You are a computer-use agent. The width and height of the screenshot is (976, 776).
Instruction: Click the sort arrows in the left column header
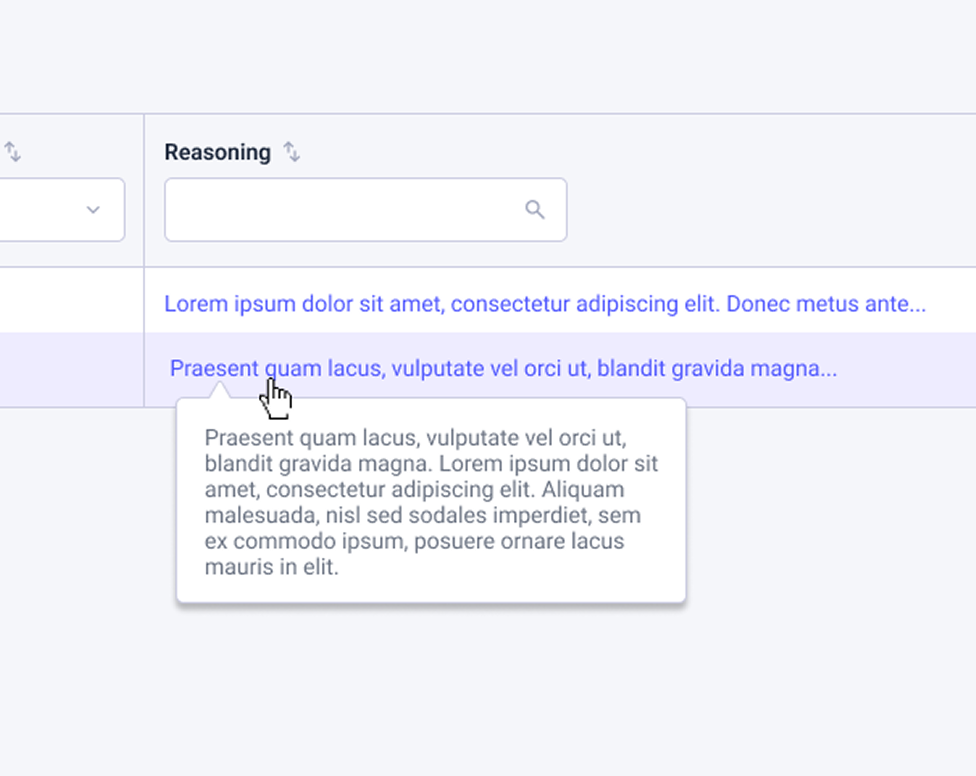pyautogui.click(x=12, y=152)
